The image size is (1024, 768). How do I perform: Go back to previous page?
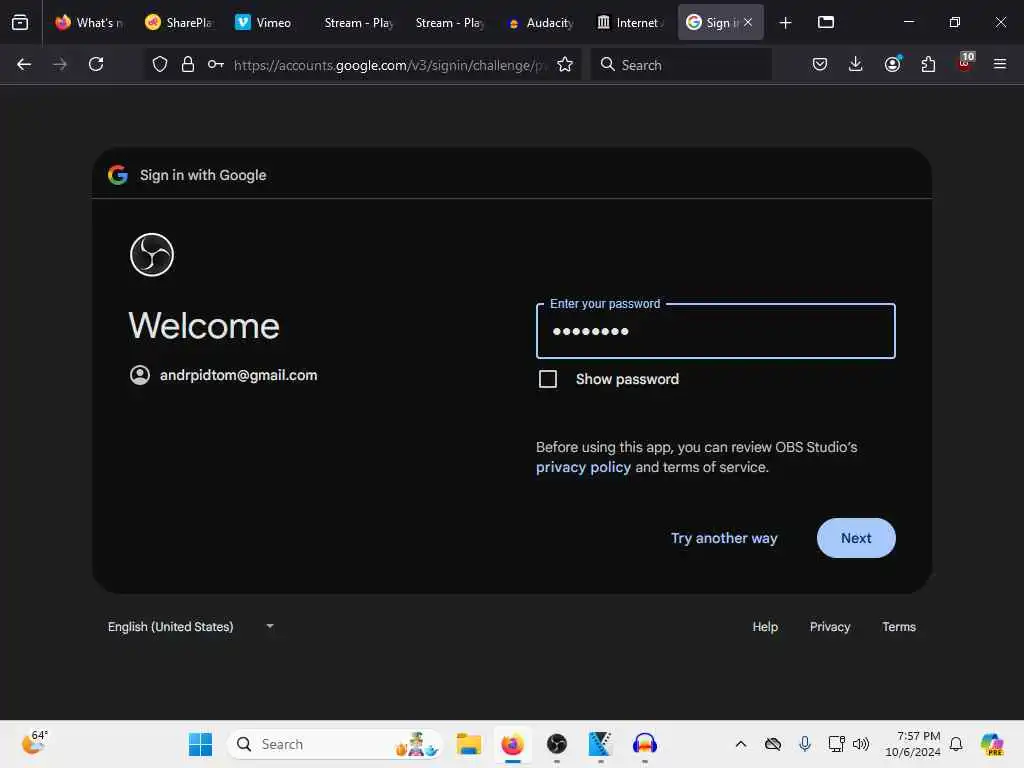coord(24,64)
